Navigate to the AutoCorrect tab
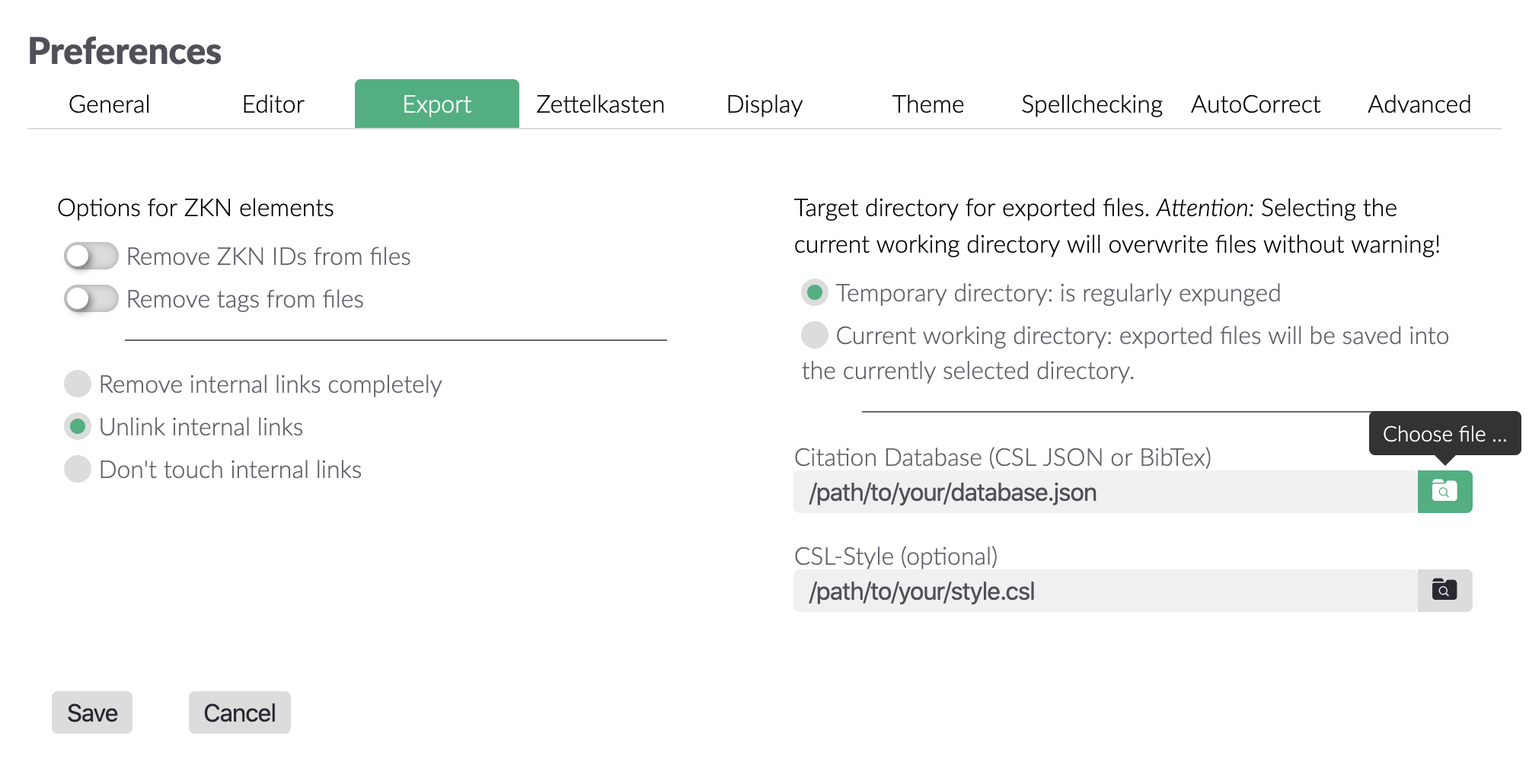The image size is (1529, 784). coord(1255,104)
